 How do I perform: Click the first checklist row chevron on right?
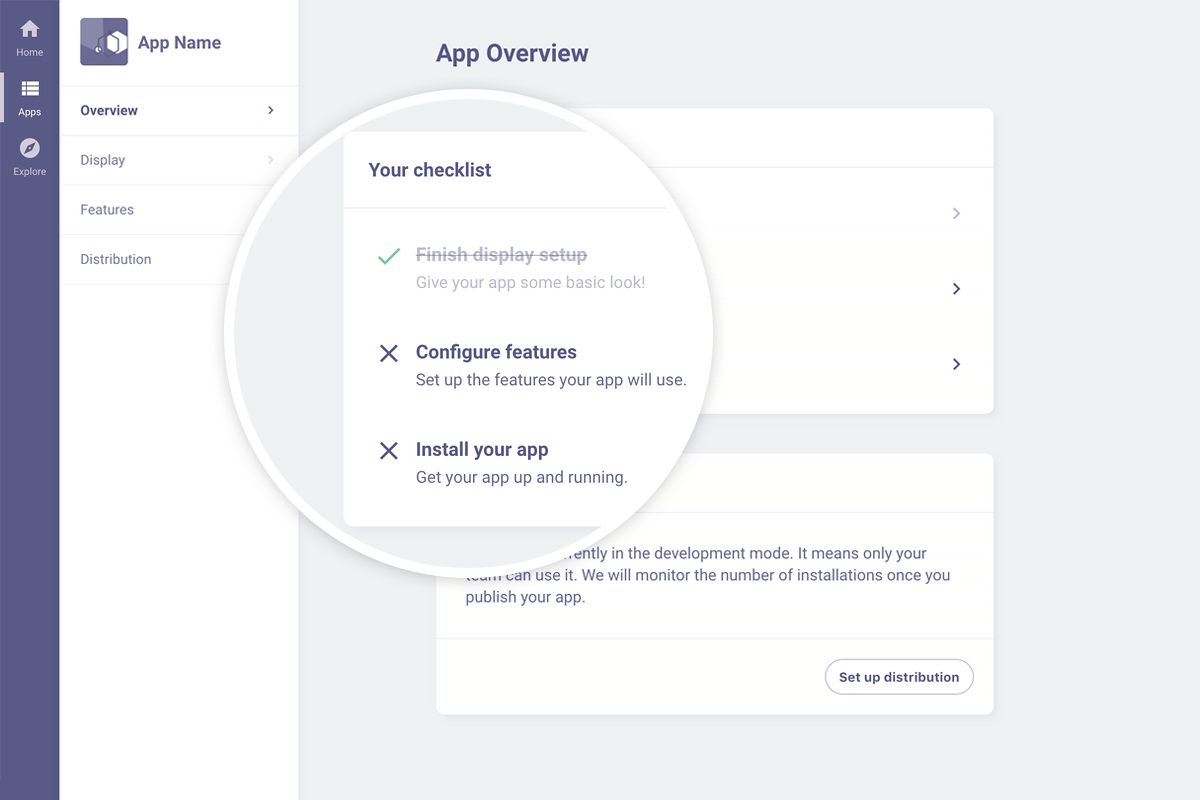[957, 213]
